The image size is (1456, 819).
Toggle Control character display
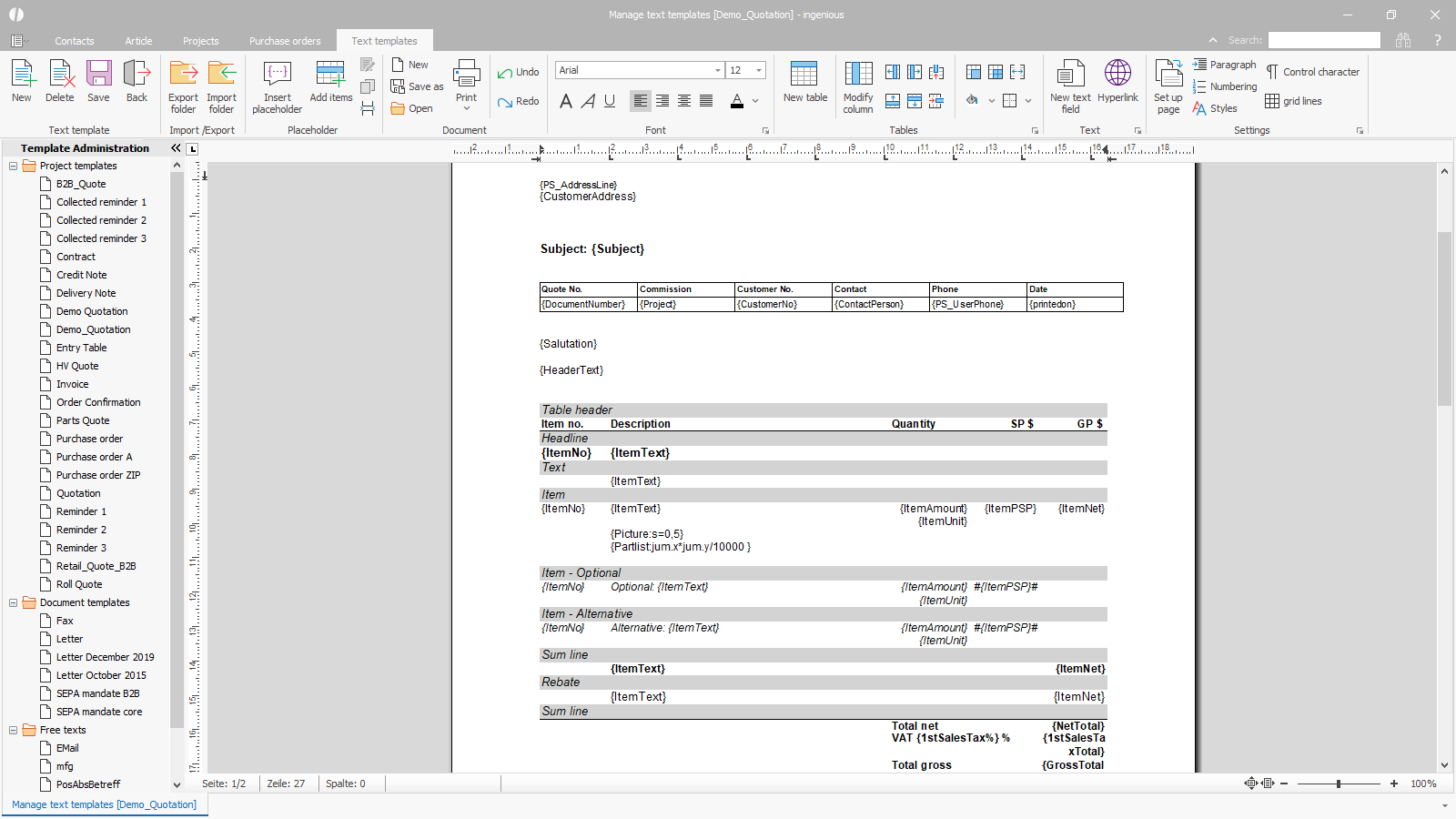coord(1312,72)
